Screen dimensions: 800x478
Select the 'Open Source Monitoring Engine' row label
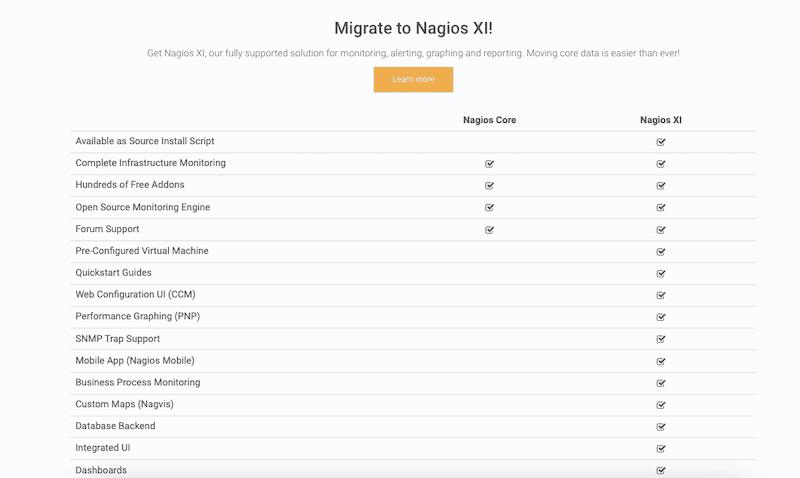143,207
